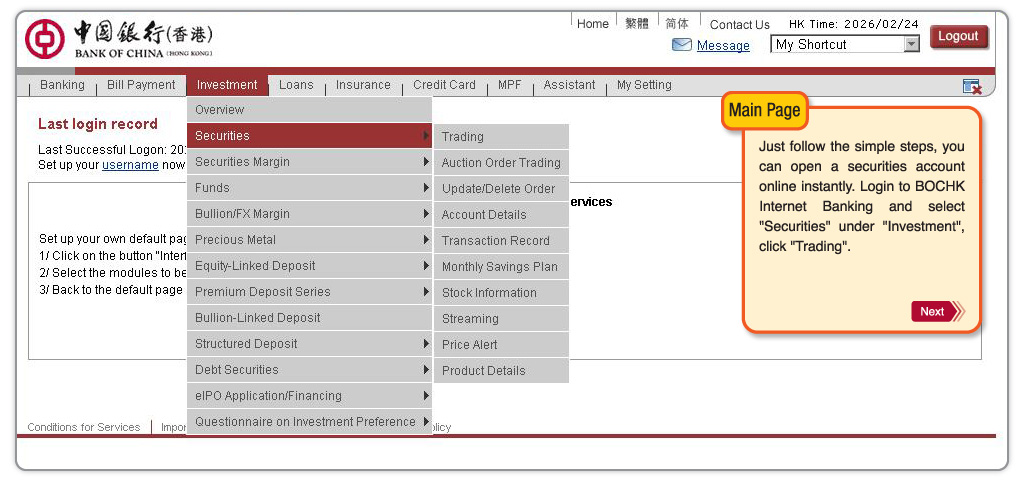Viewport: 1024px width, 482px height.
Task: Select Streaming in the submenu
Action: point(502,319)
